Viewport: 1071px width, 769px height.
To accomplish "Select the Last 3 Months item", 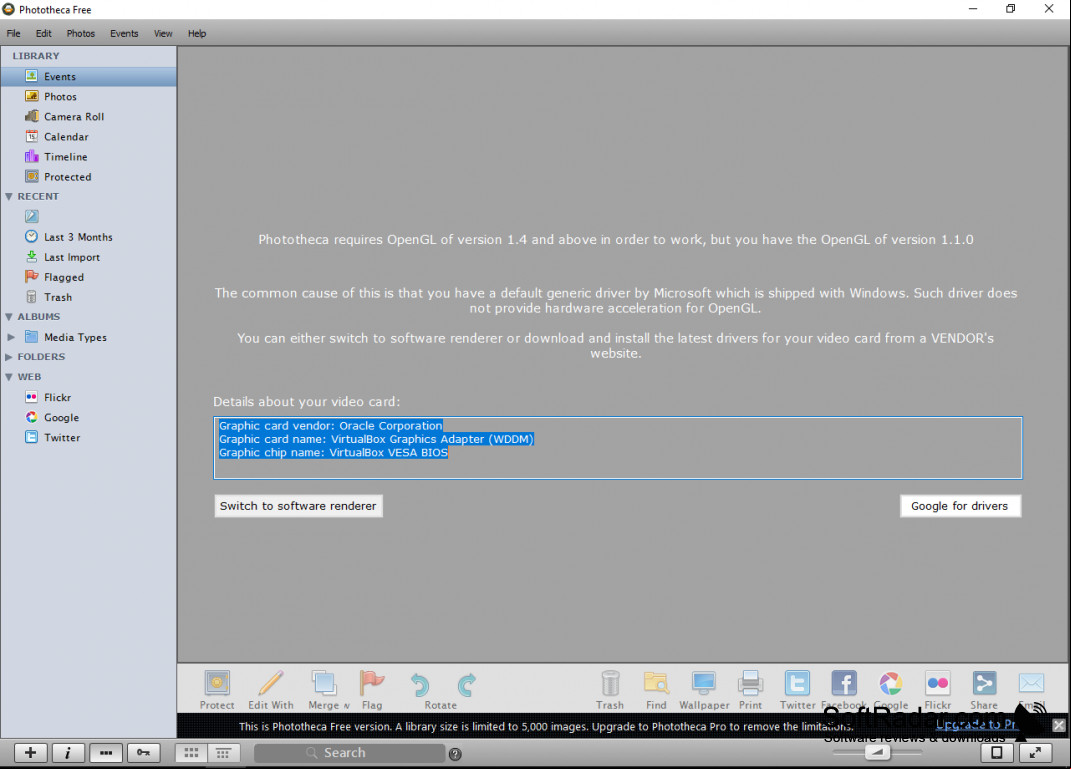I will [x=89, y=237].
